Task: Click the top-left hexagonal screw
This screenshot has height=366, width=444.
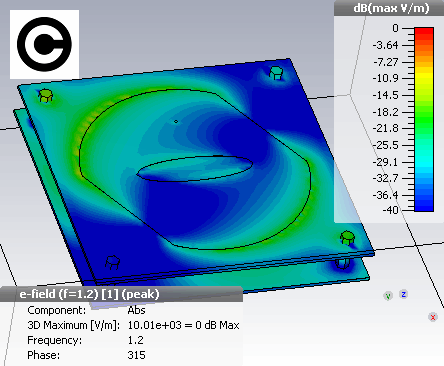Action: [45, 96]
